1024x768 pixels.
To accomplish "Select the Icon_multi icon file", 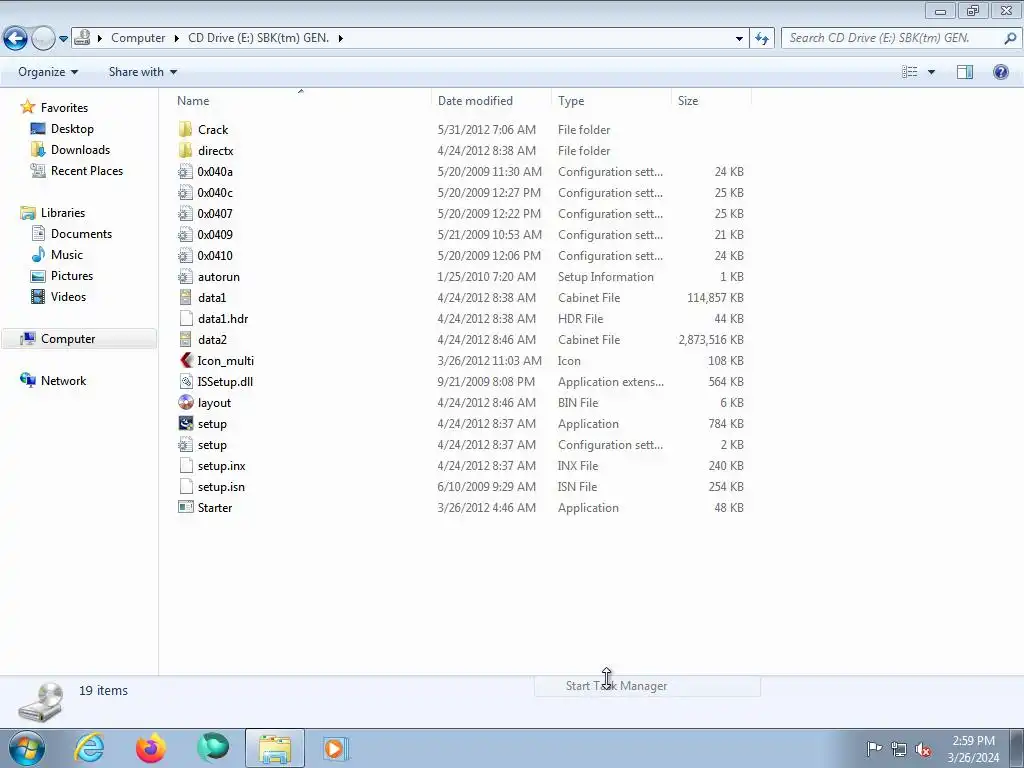I will coord(185,360).
